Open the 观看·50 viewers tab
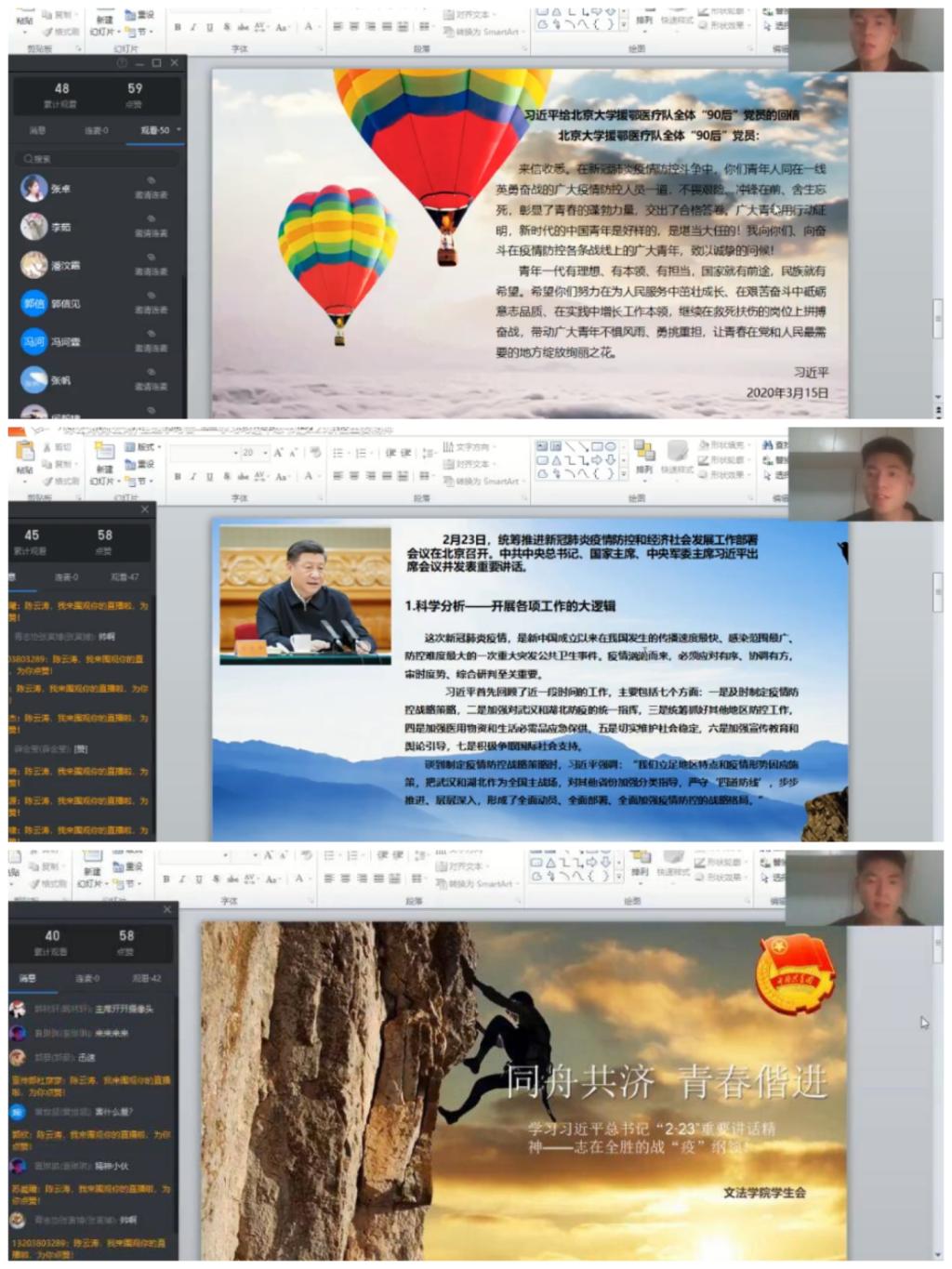This screenshot has width=952, height=1269. click(154, 131)
